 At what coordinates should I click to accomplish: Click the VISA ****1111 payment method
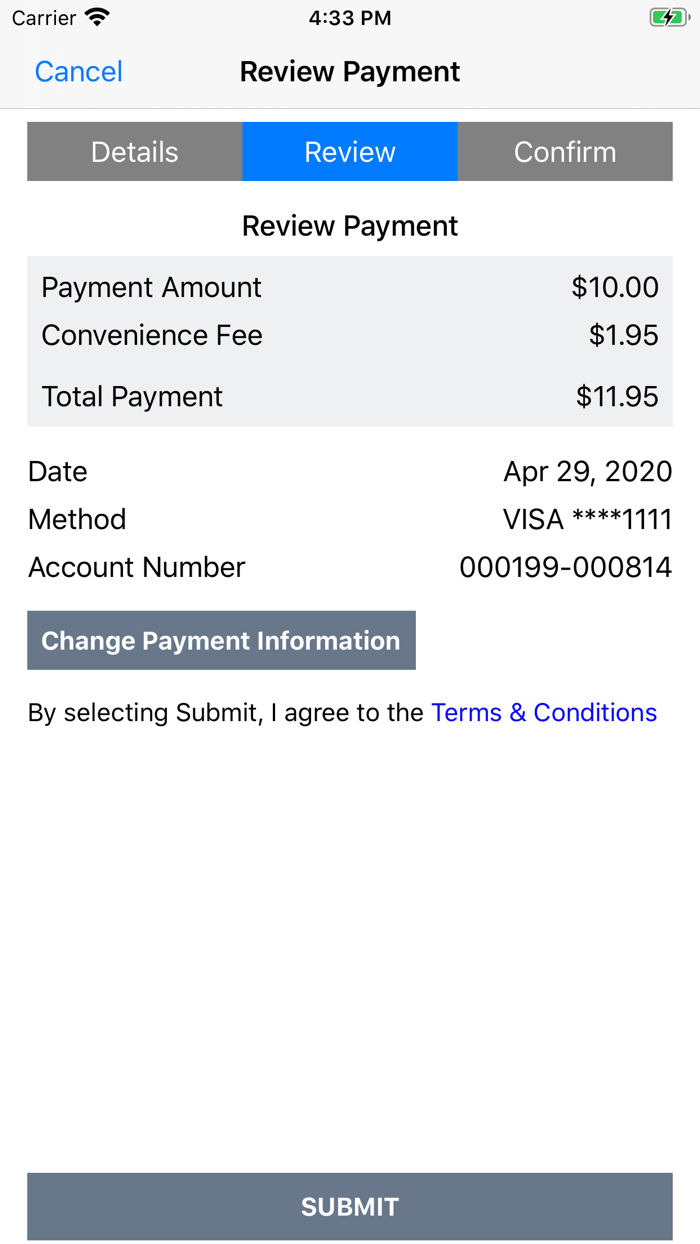click(587, 519)
